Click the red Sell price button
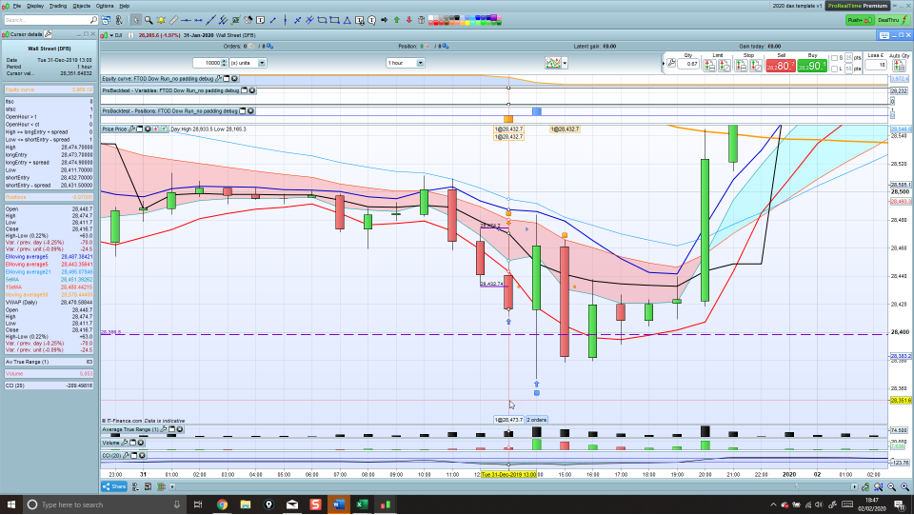The width and height of the screenshot is (914, 515). [780, 65]
